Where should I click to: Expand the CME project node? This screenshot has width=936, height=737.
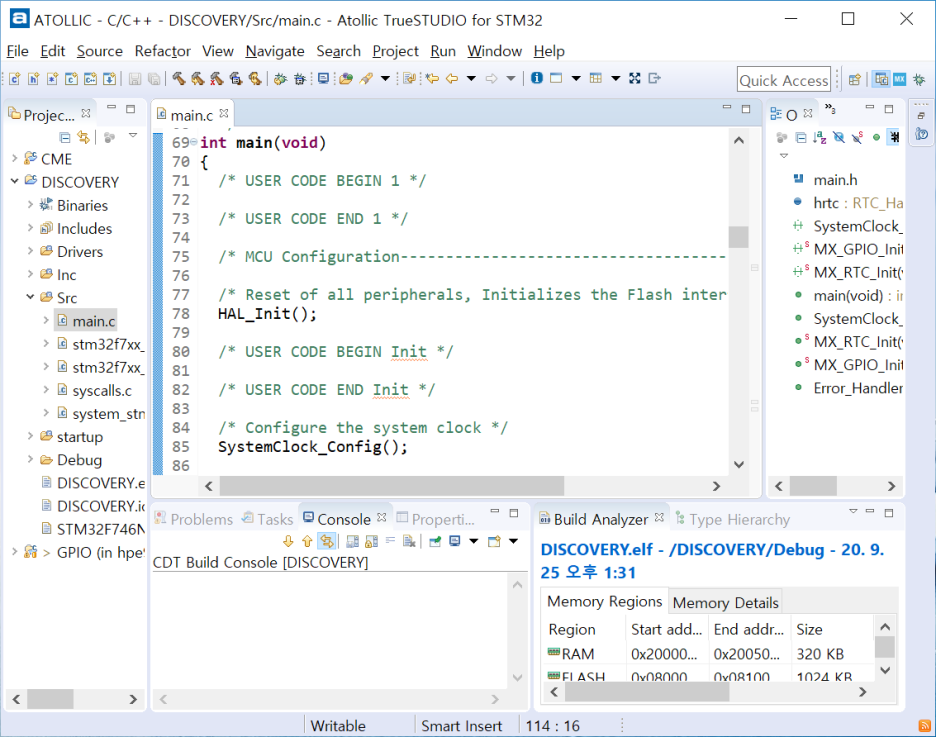coord(14,159)
